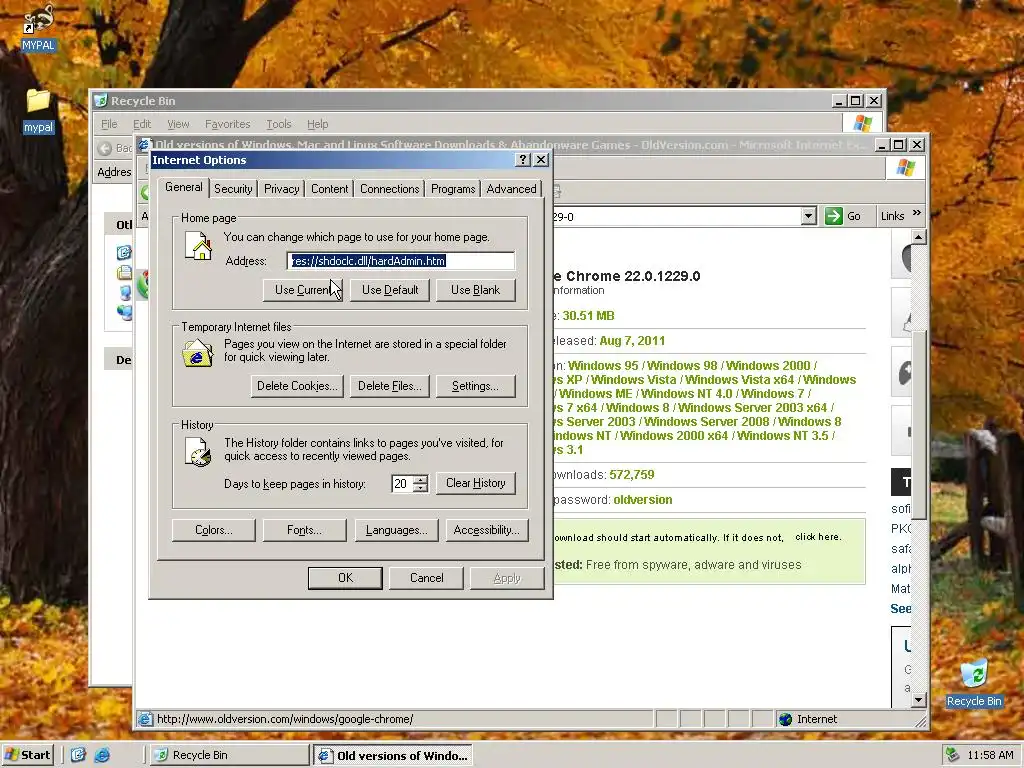
Task: Open Edit menu in Recycle Bin window
Action: (142, 124)
